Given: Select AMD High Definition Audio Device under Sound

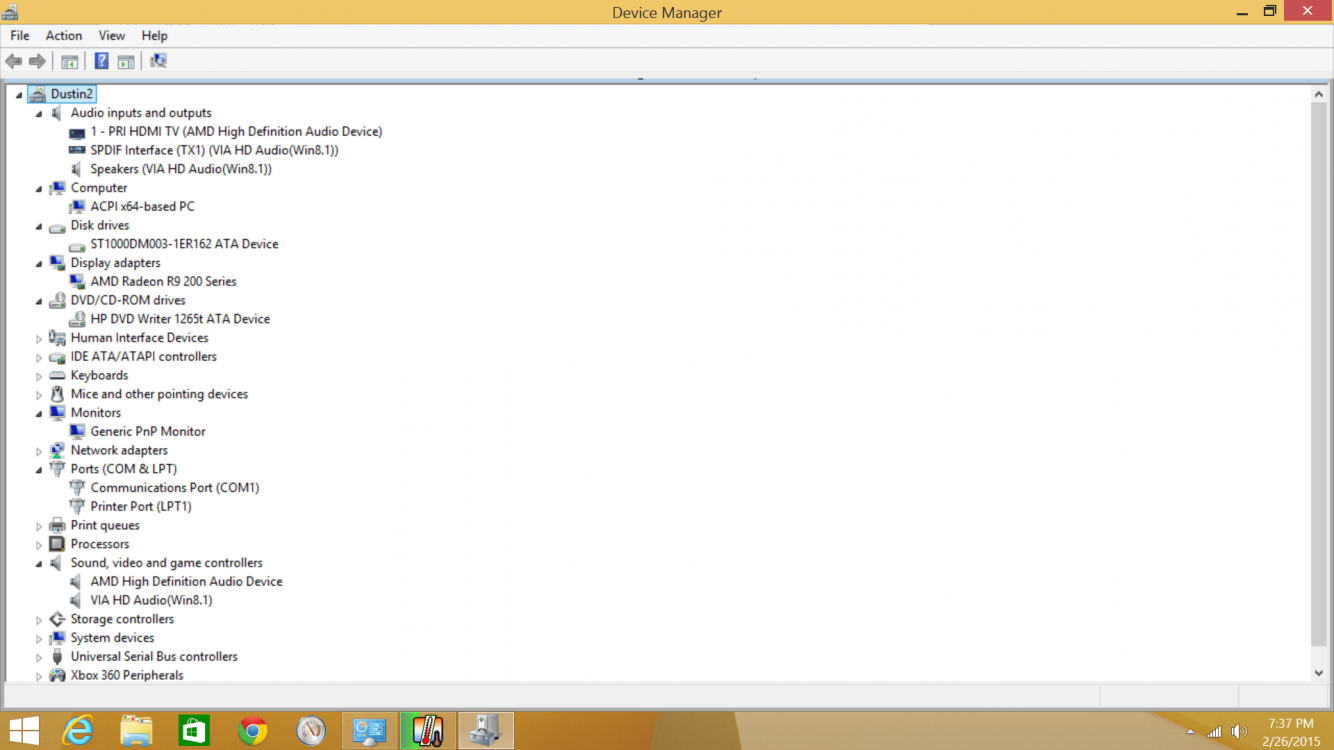Looking at the screenshot, I should pyautogui.click(x=186, y=581).
